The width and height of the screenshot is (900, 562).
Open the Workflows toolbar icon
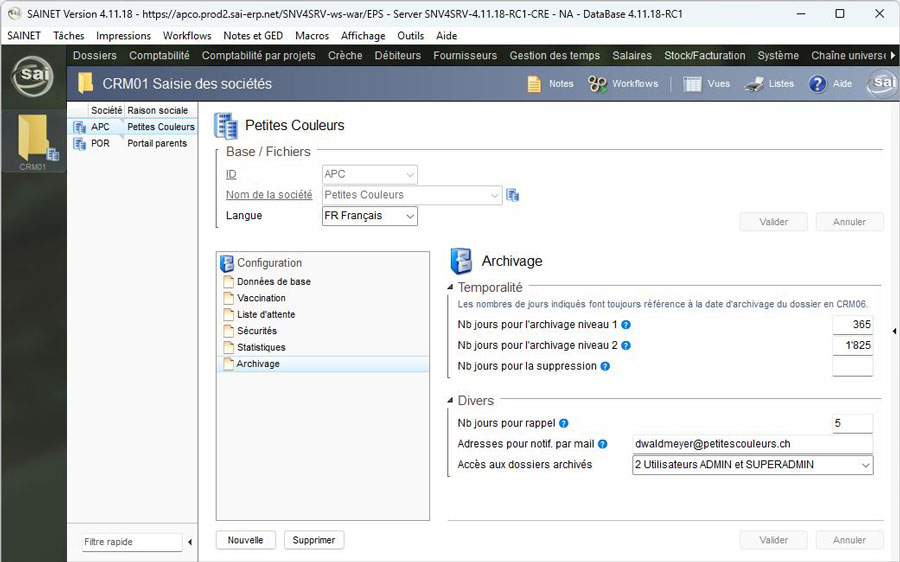point(597,84)
